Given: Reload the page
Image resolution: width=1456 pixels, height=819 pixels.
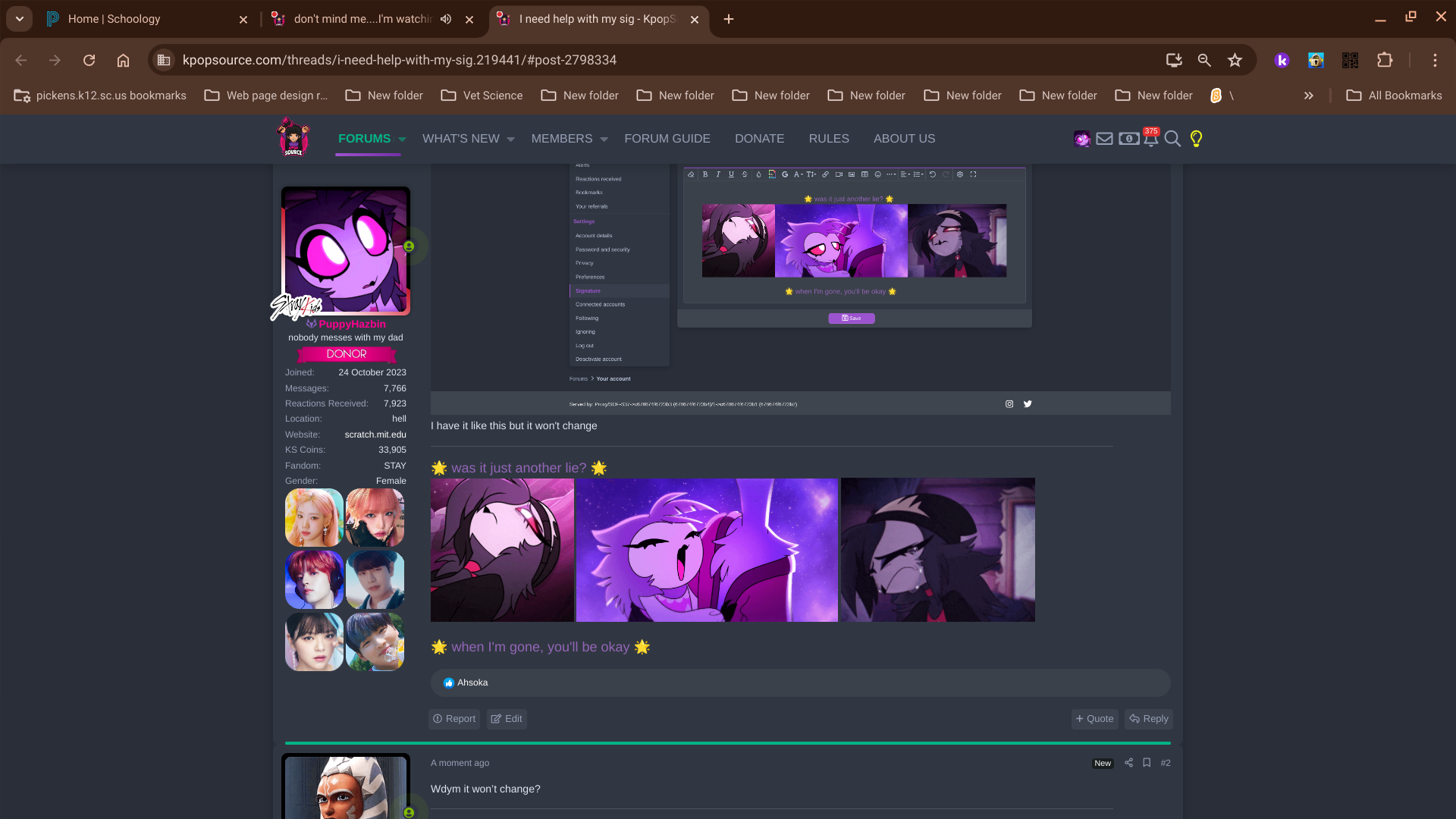Looking at the screenshot, I should coord(89,60).
